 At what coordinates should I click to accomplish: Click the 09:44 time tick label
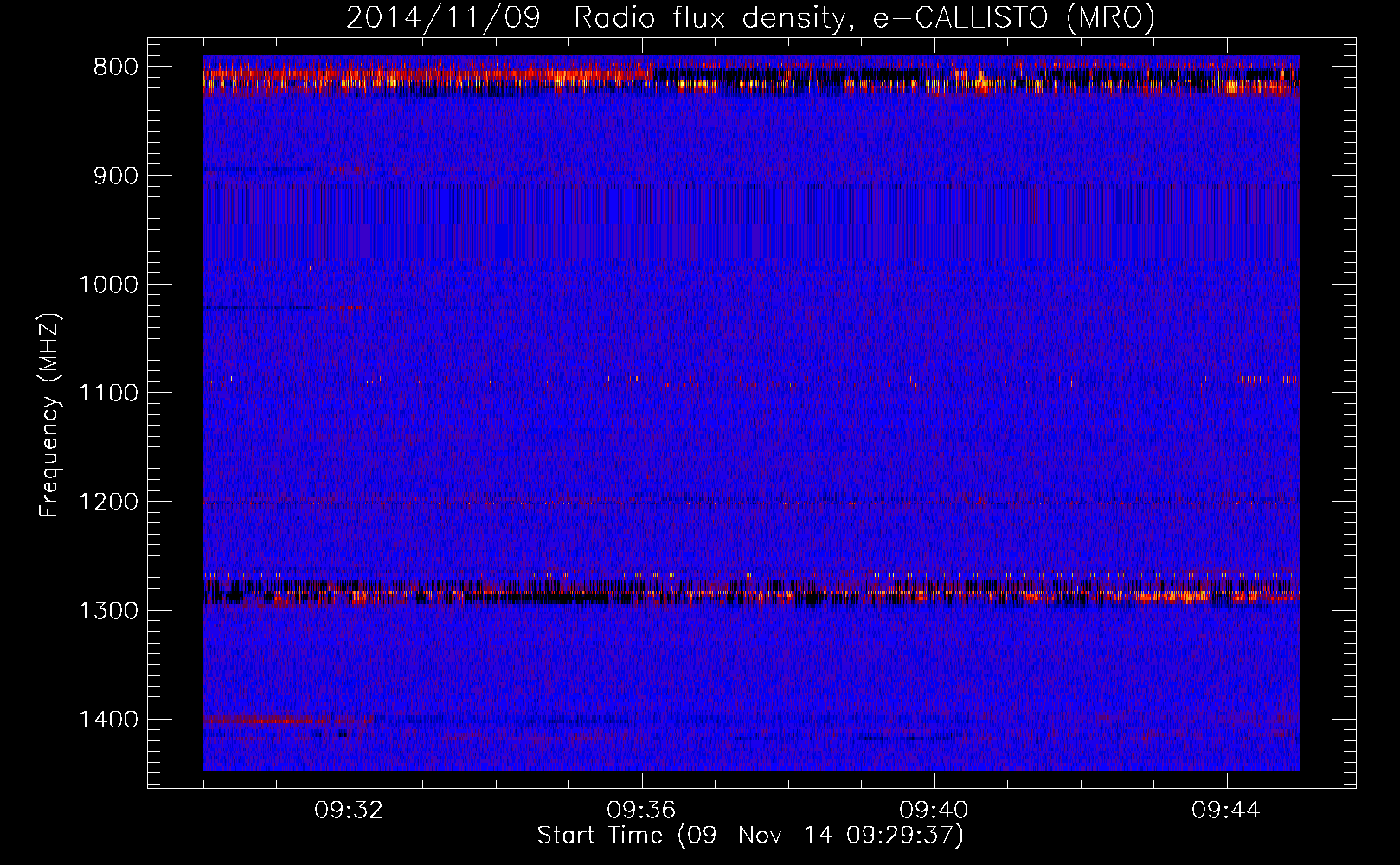tap(1227, 811)
